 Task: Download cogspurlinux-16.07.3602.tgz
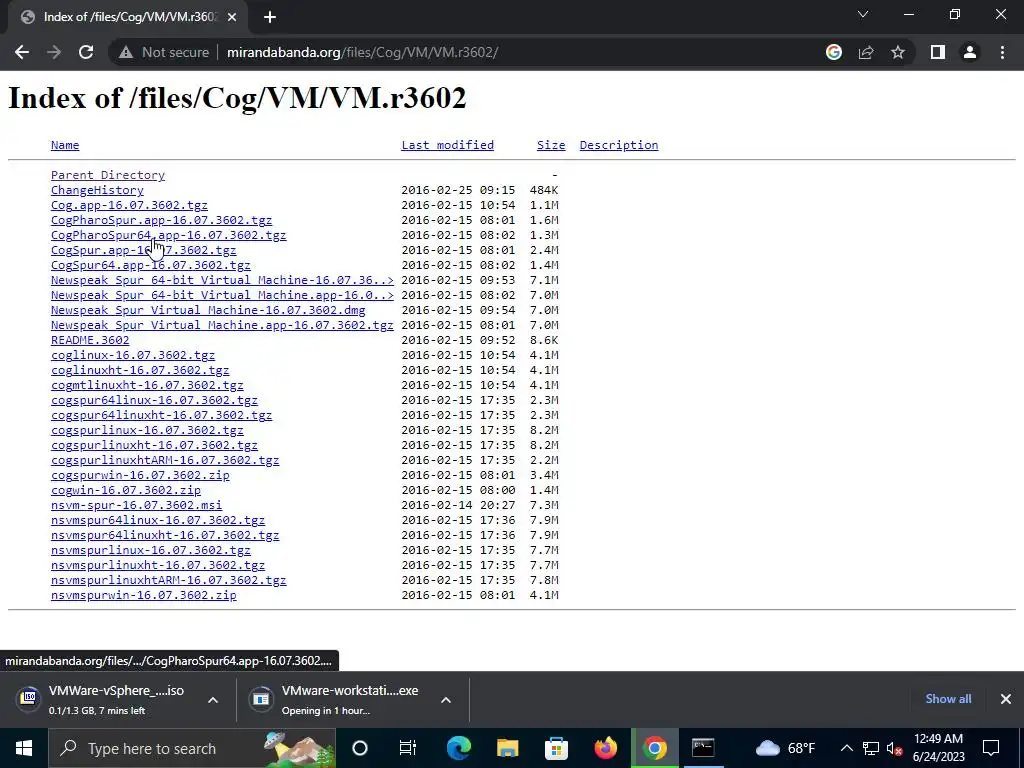tap(147, 430)
